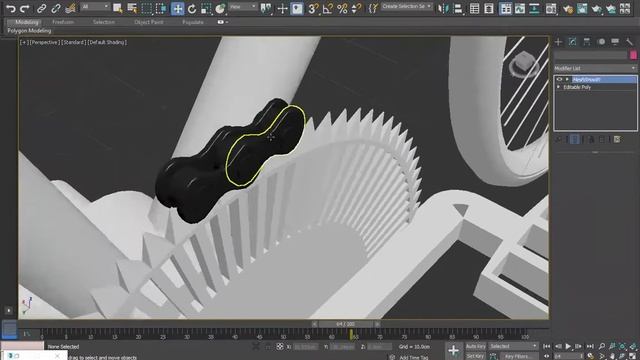Image resolution: width=640 pixels, height=360 pixels.
Task: Click the Undo arrow icon
Action: pos(11,8)
